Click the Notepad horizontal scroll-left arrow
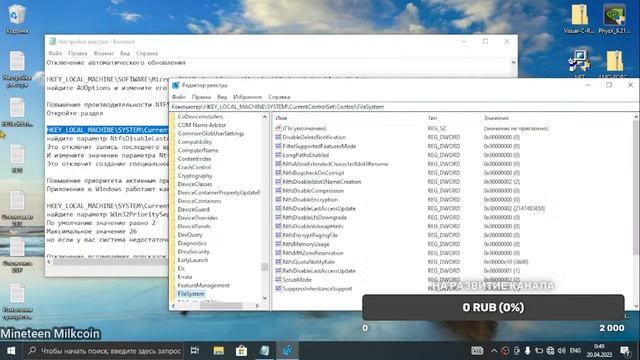 (x=49, y=262)
